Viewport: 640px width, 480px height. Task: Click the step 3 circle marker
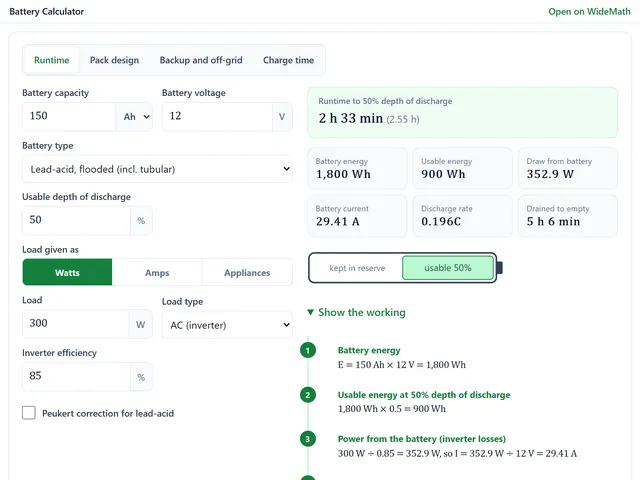pyautogui.click(x=308, y=439)
